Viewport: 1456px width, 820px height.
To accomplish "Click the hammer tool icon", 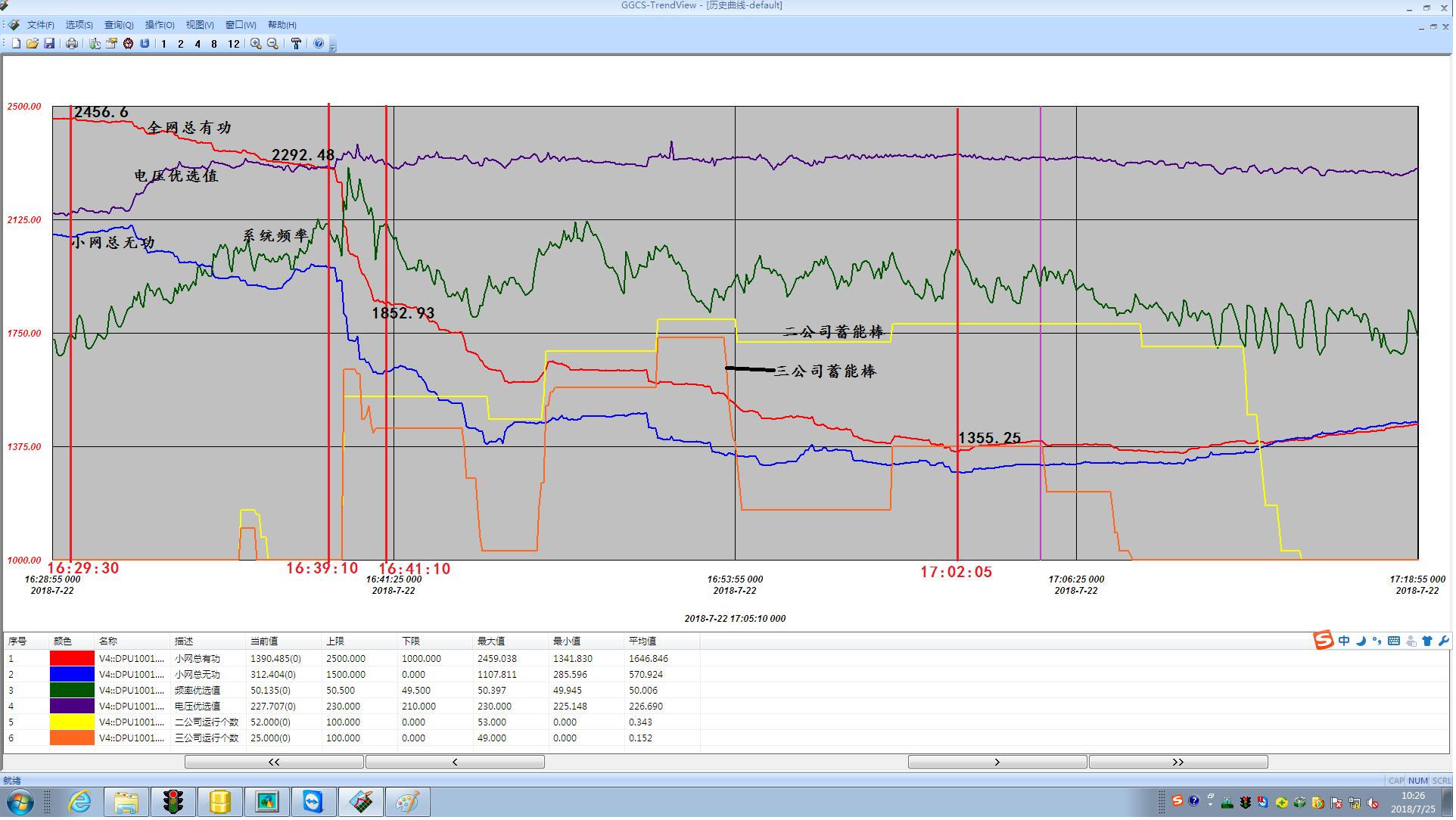I will tap(296, 44).
